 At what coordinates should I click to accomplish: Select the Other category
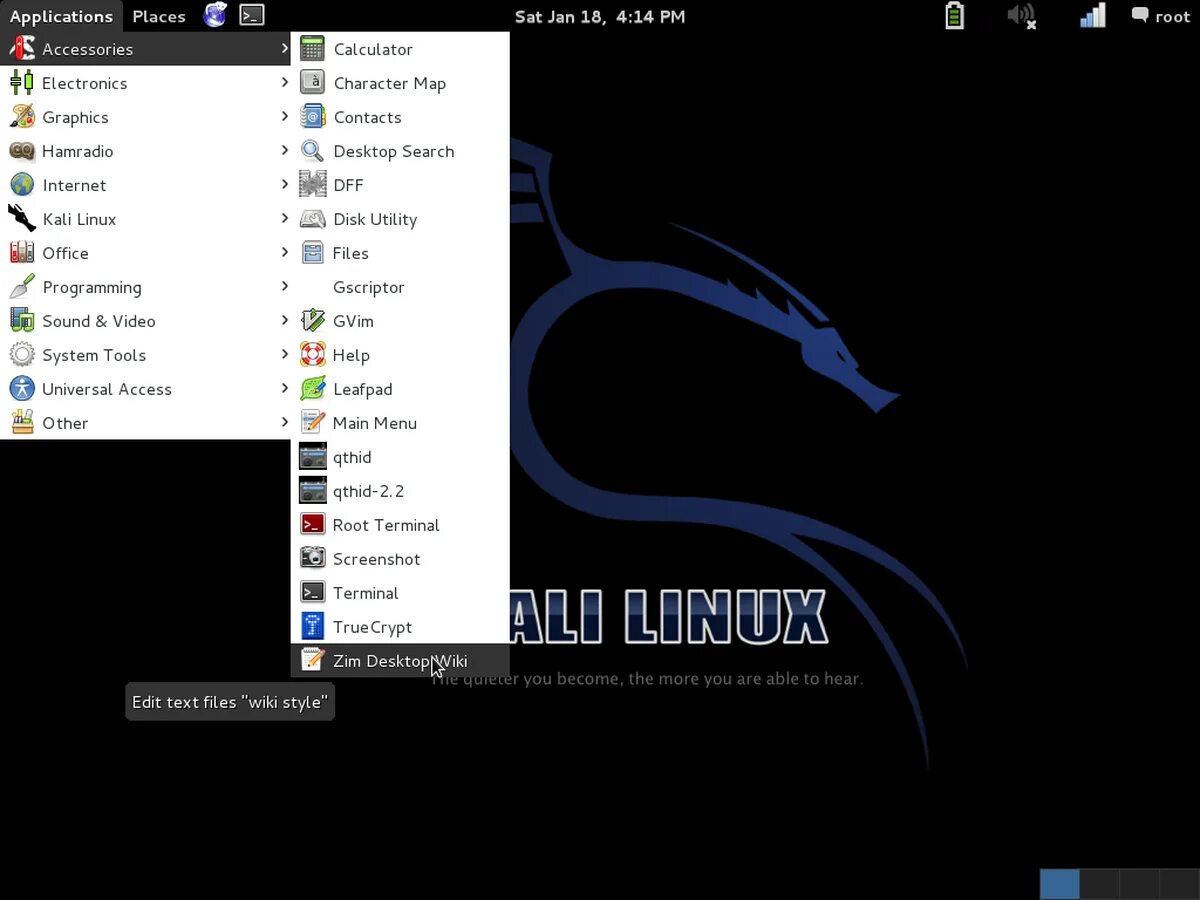tap(146, 423)
